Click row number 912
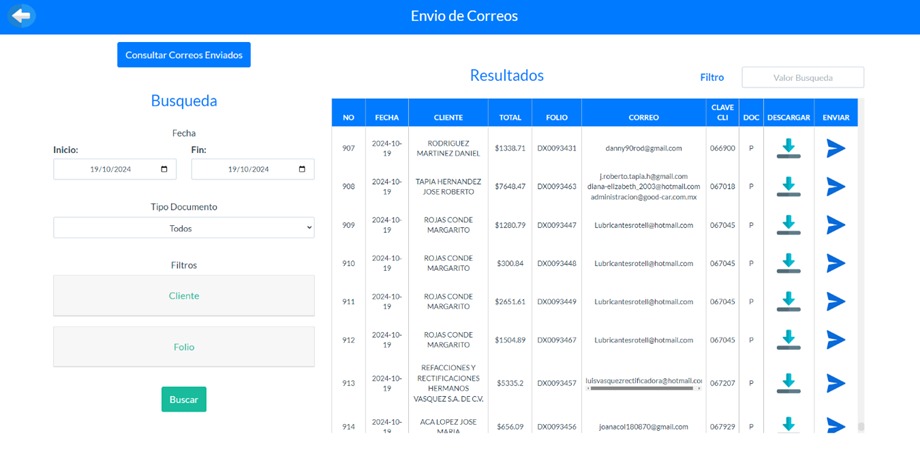The height and width of the screenshot is (454, 920). point(349,340)
